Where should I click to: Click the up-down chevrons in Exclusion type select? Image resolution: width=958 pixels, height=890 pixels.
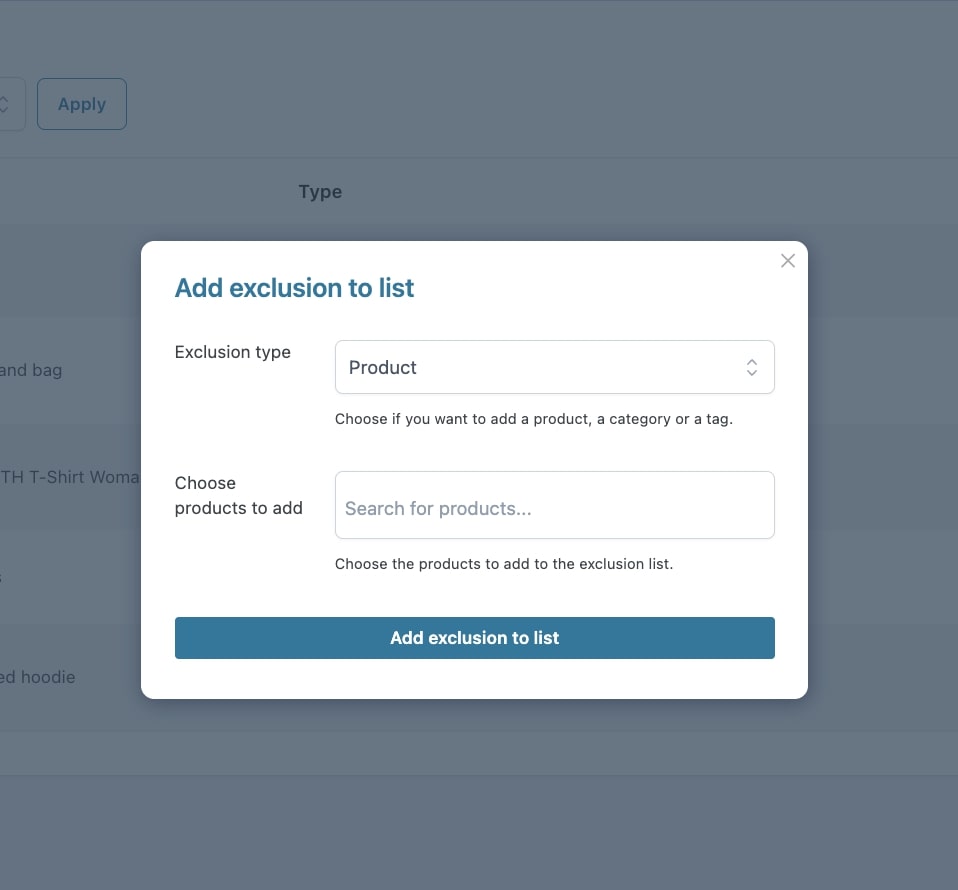pos(752,367)
